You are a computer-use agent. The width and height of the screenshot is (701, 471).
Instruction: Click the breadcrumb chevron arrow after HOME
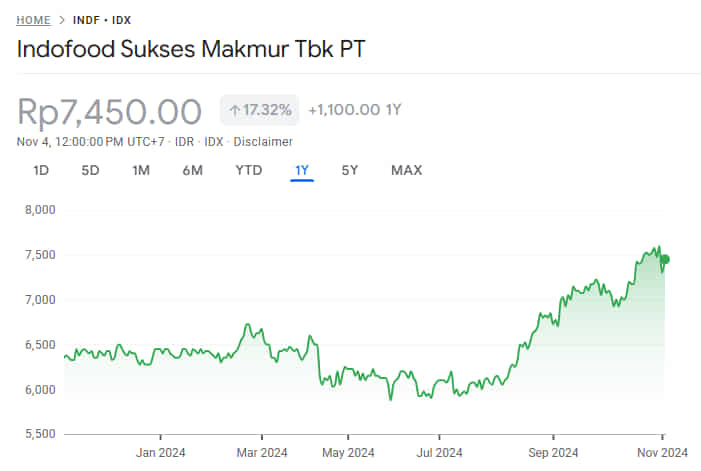click(x=62, y=20)
